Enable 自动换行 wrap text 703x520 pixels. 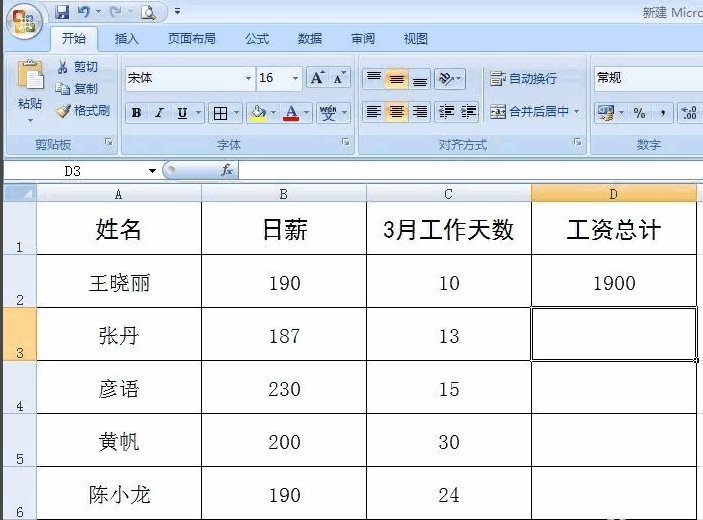[x=523, y=79]
